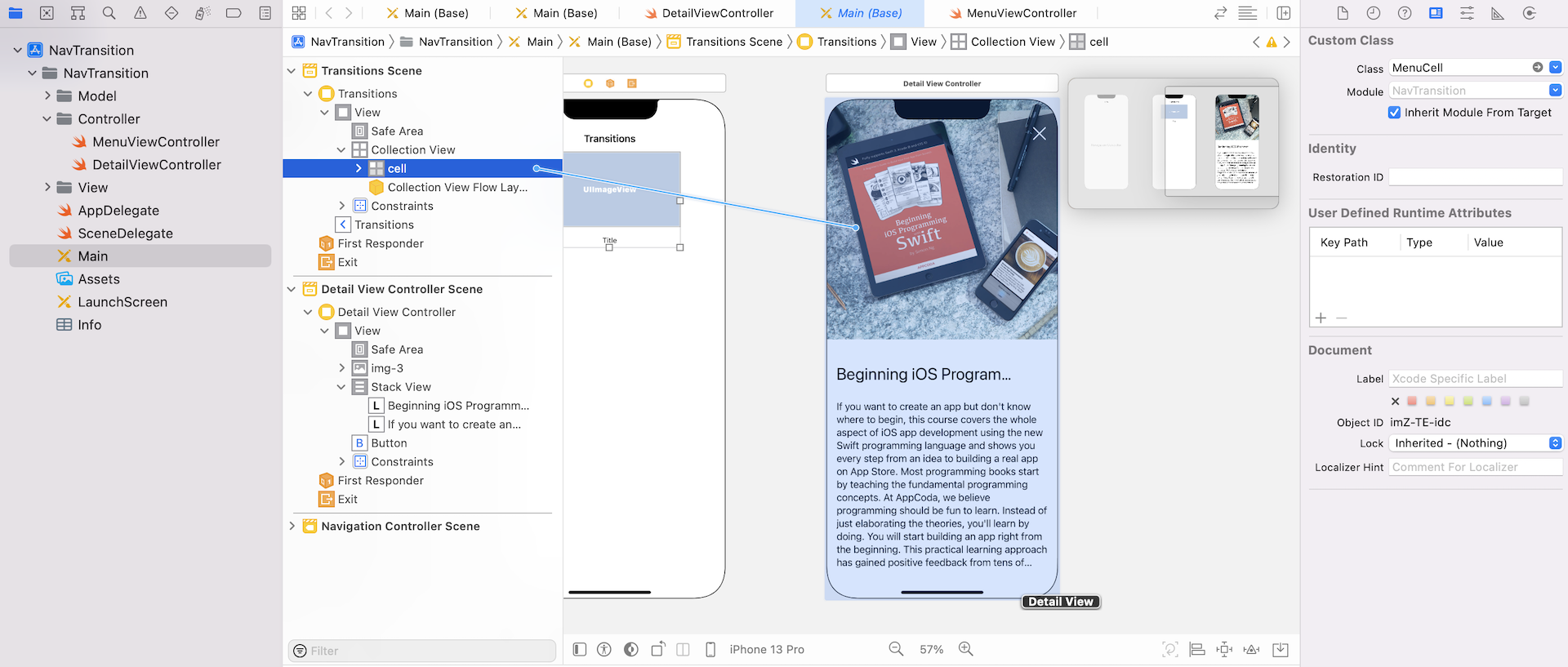Show the Connections inspector
This screenshot has width=1568, height=667.
pyautogui.click(x=1530, y=13)
